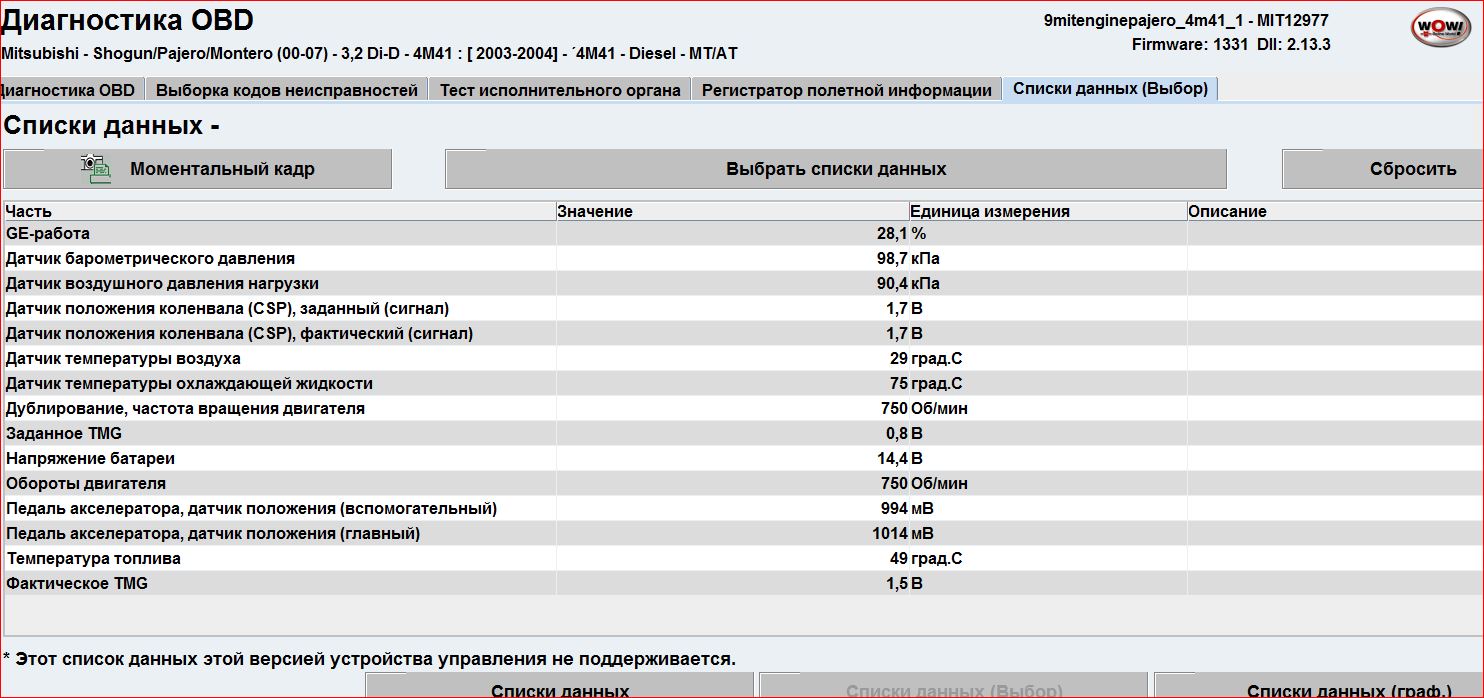Go to Тест исполнительного органа tab

point(560,90)
